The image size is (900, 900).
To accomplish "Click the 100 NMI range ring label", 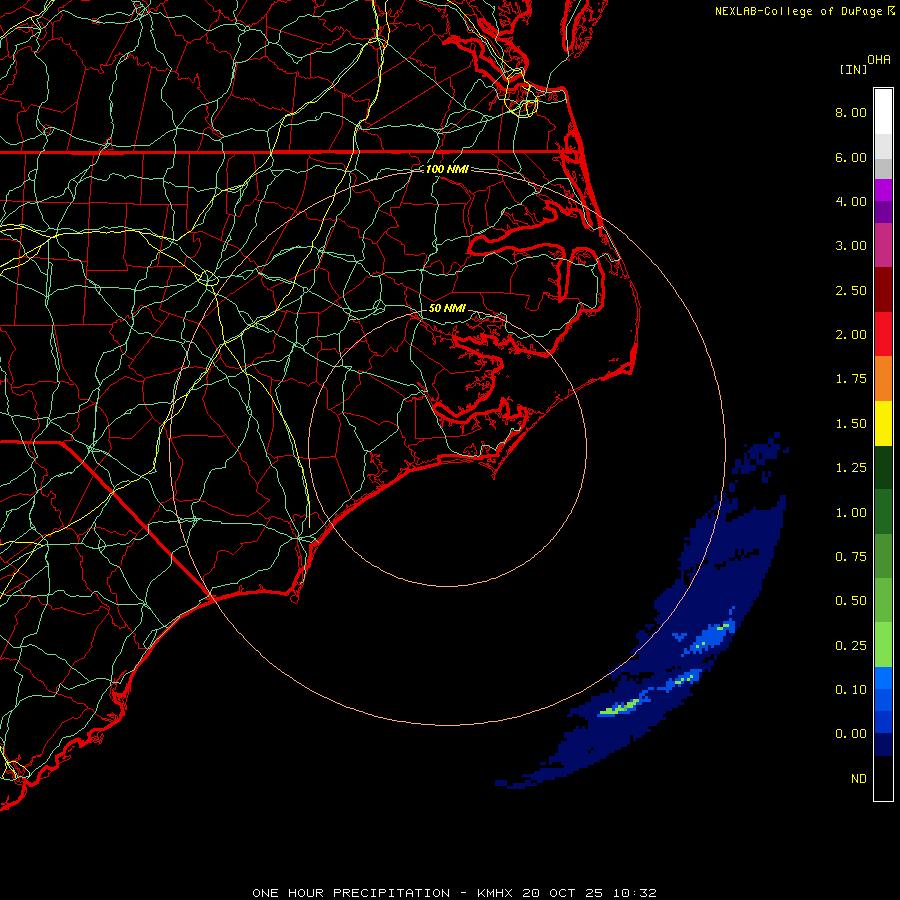I will [x=447, y=169].
